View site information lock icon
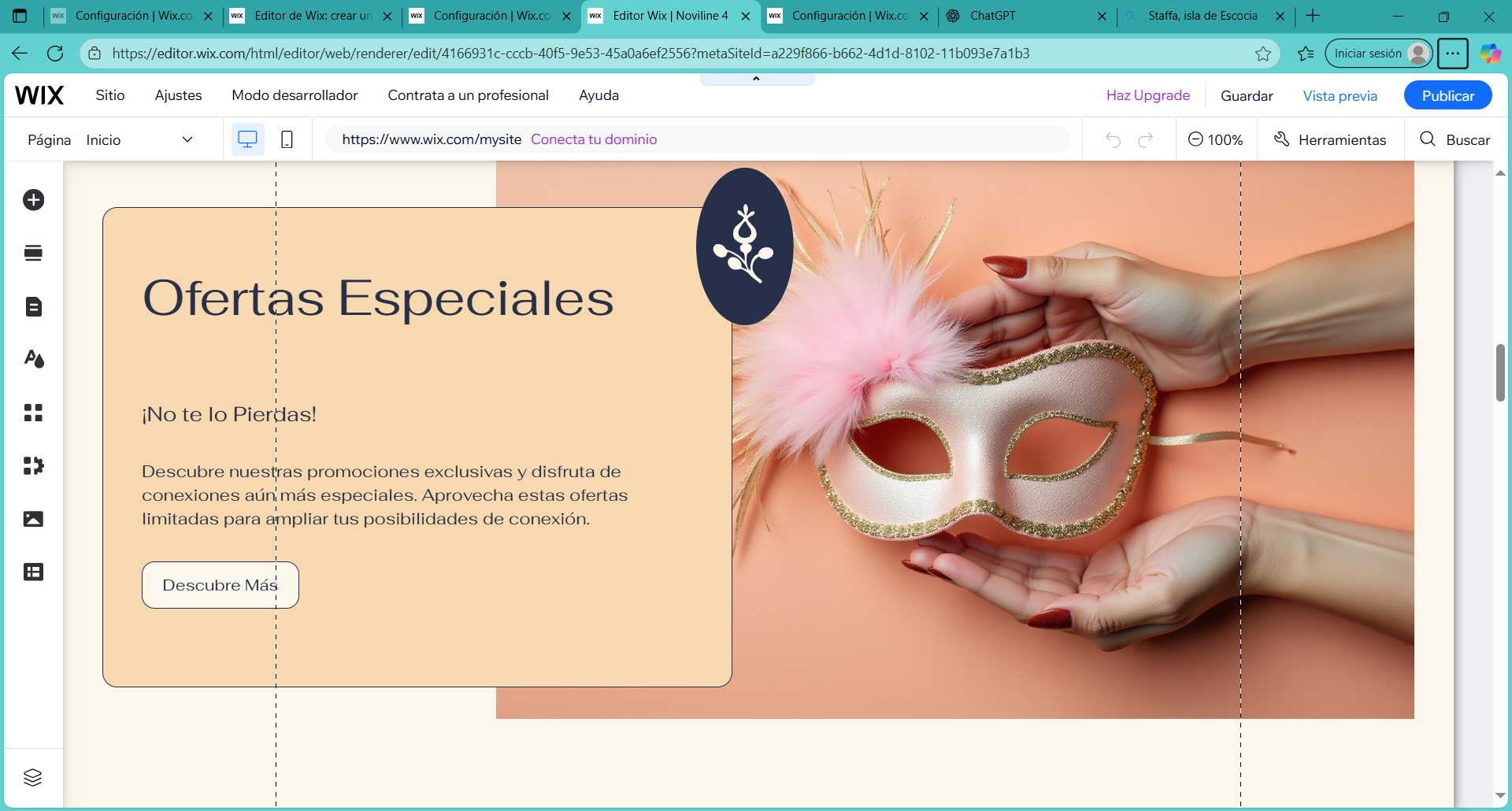Viewport: 1512px width, 811px height. tap(94, 54)
